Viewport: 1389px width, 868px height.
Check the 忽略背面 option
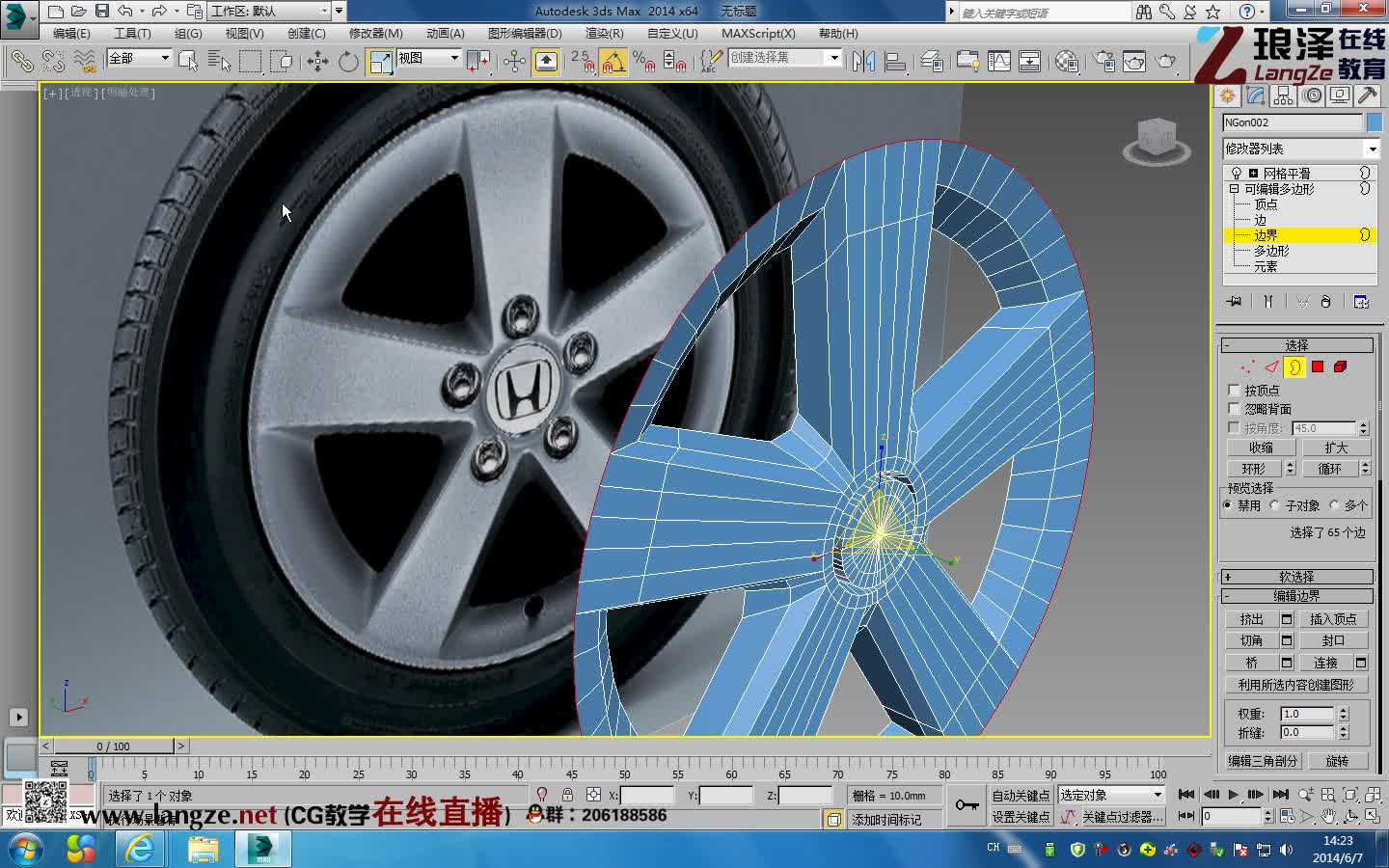pos(1235,408)
